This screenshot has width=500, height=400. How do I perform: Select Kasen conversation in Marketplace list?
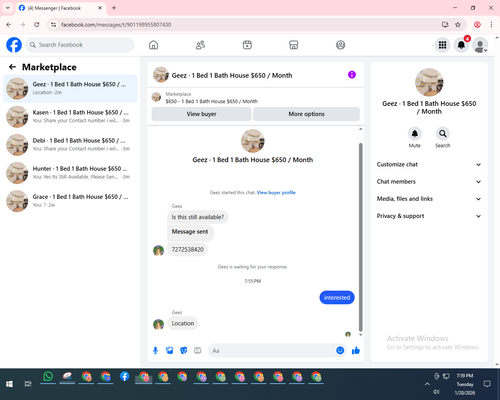pyautogui.click(x=70, y=116)
